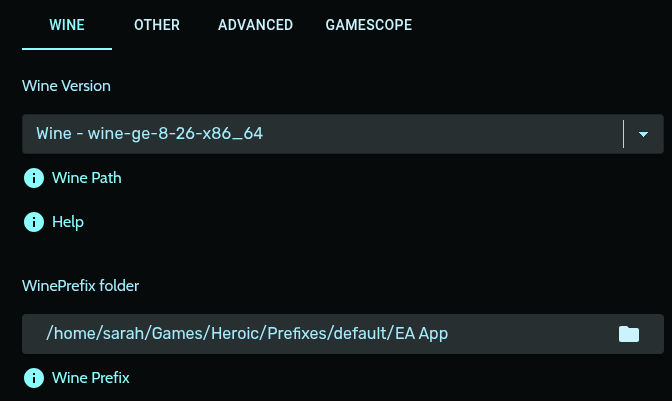Browse for WinePrefix folder using folder icon

click(628, 334)
